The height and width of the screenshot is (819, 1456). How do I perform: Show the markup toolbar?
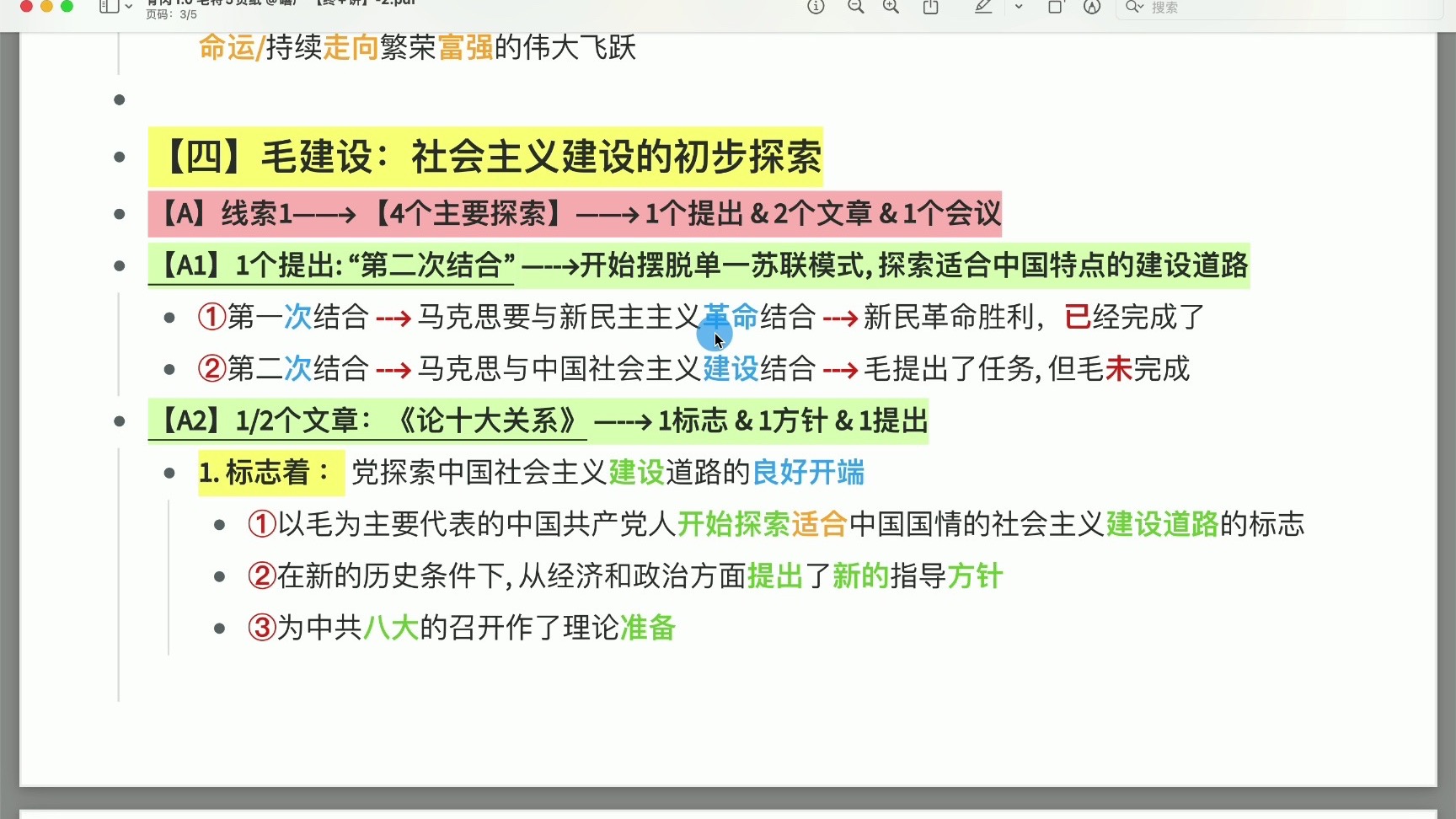point(1092,7)
